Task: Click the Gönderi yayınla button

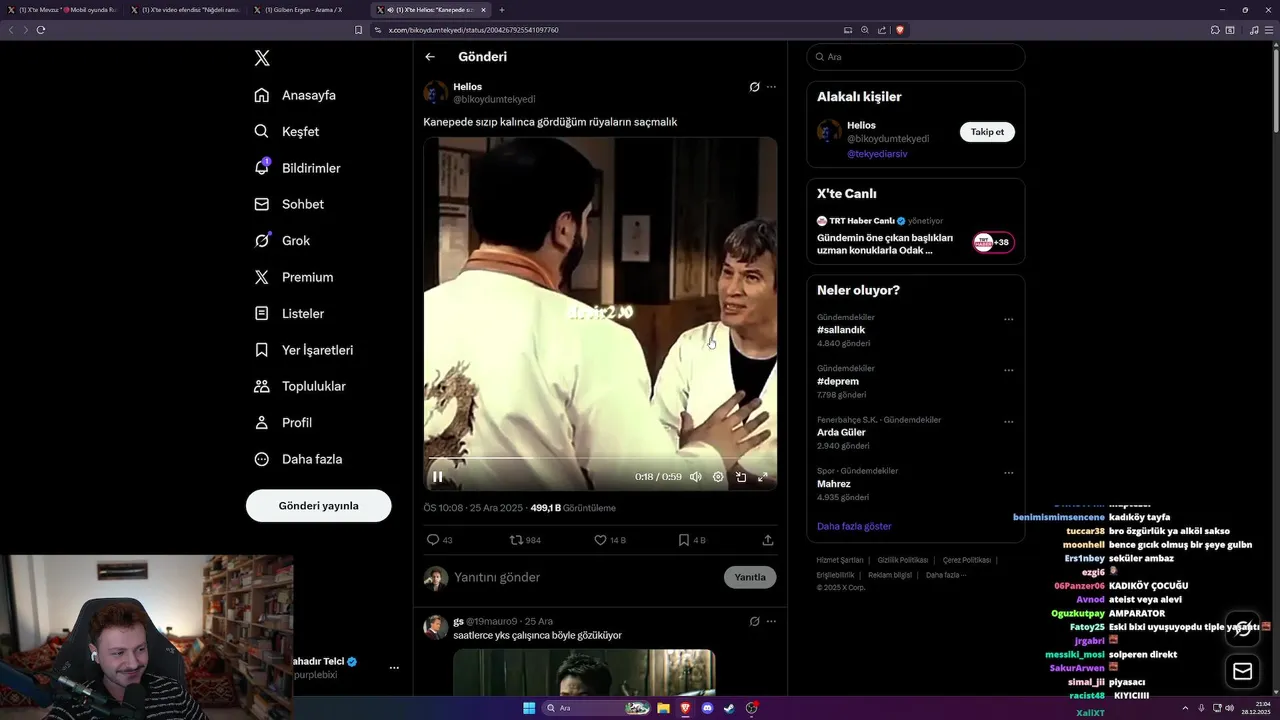Action: tap(318, 505)
